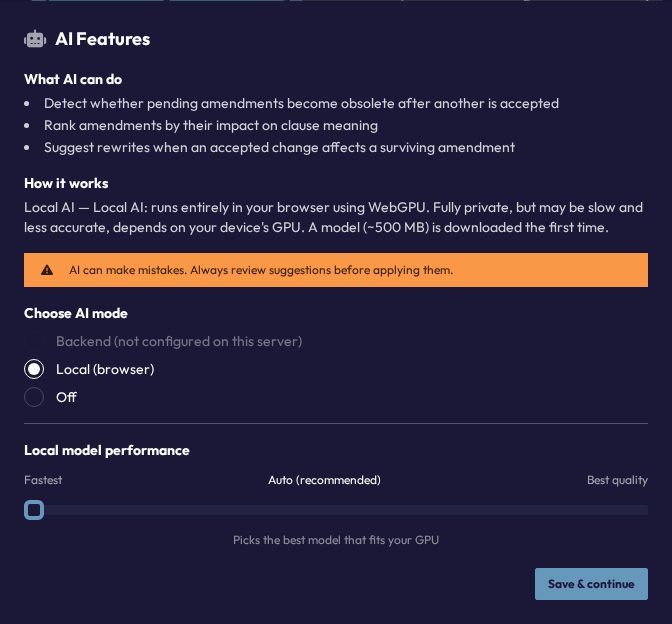Click the 'Suggest rewrites when an accepted change' bullet
The image size is (672, 624).
pyautogui.click(x=279, y=147)
